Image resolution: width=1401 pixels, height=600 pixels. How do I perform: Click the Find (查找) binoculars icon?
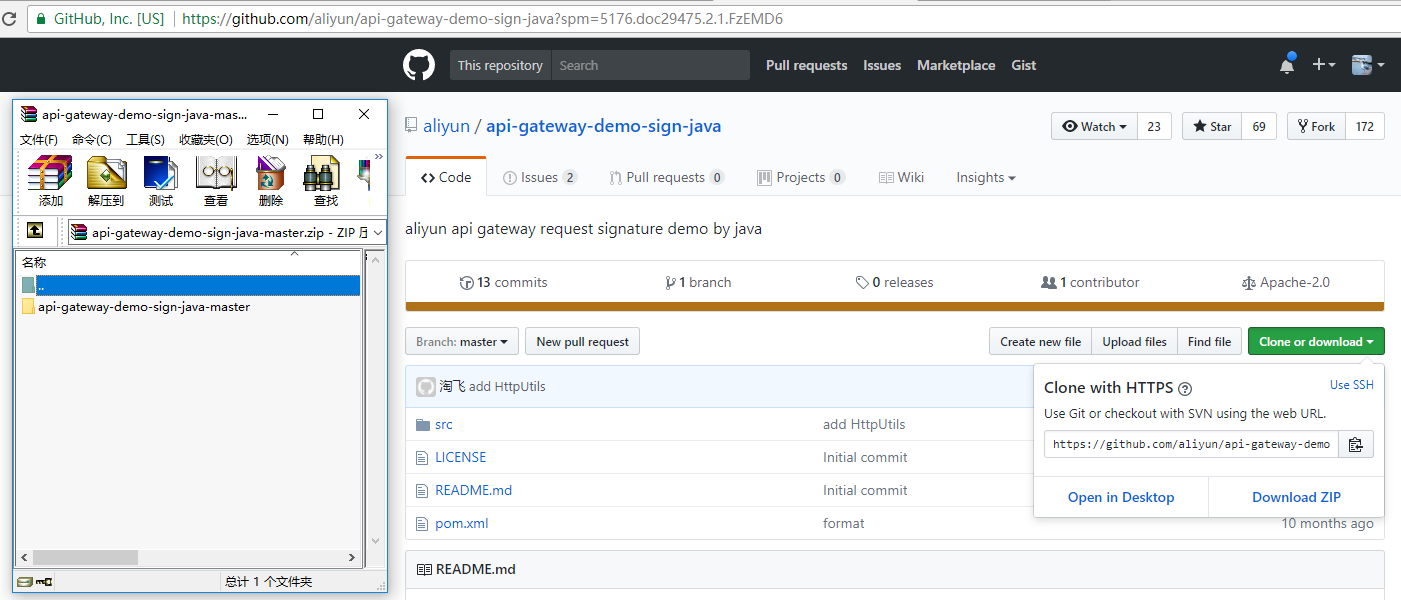pos(325,181)
